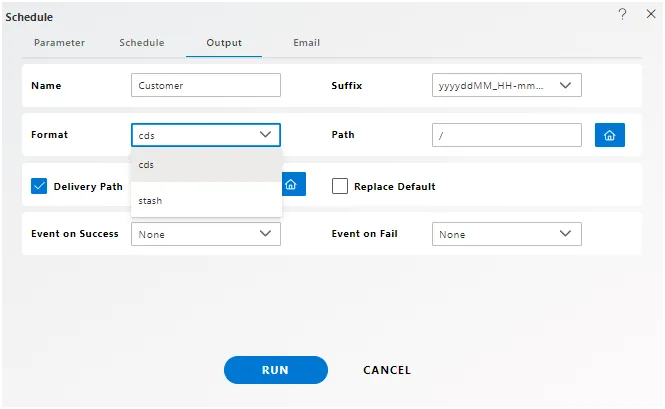Select the Output tab
Viewport: 665px width, 409px height.
[224, 43]
